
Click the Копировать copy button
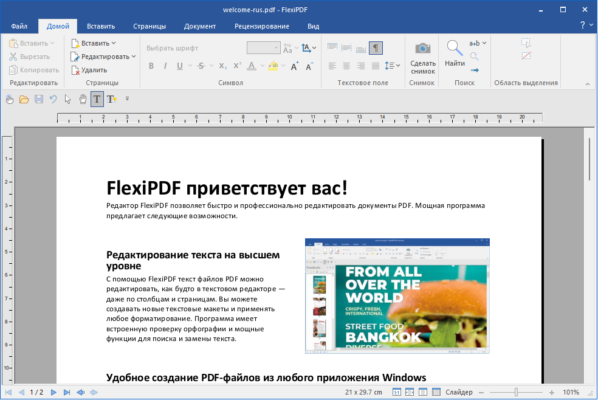click(x=34, y=70)
